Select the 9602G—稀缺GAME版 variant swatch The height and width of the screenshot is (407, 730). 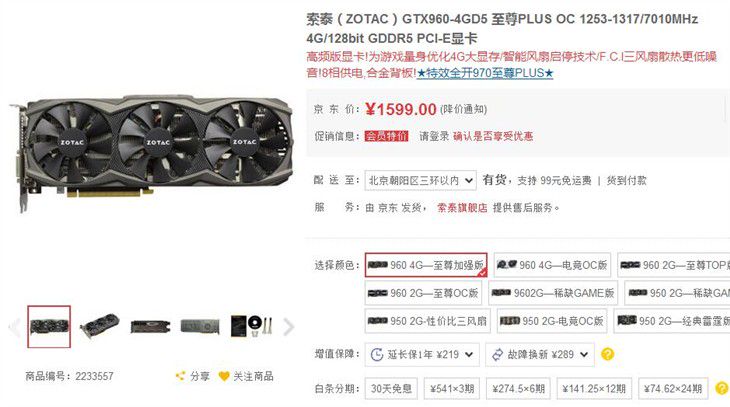(553, 293)
